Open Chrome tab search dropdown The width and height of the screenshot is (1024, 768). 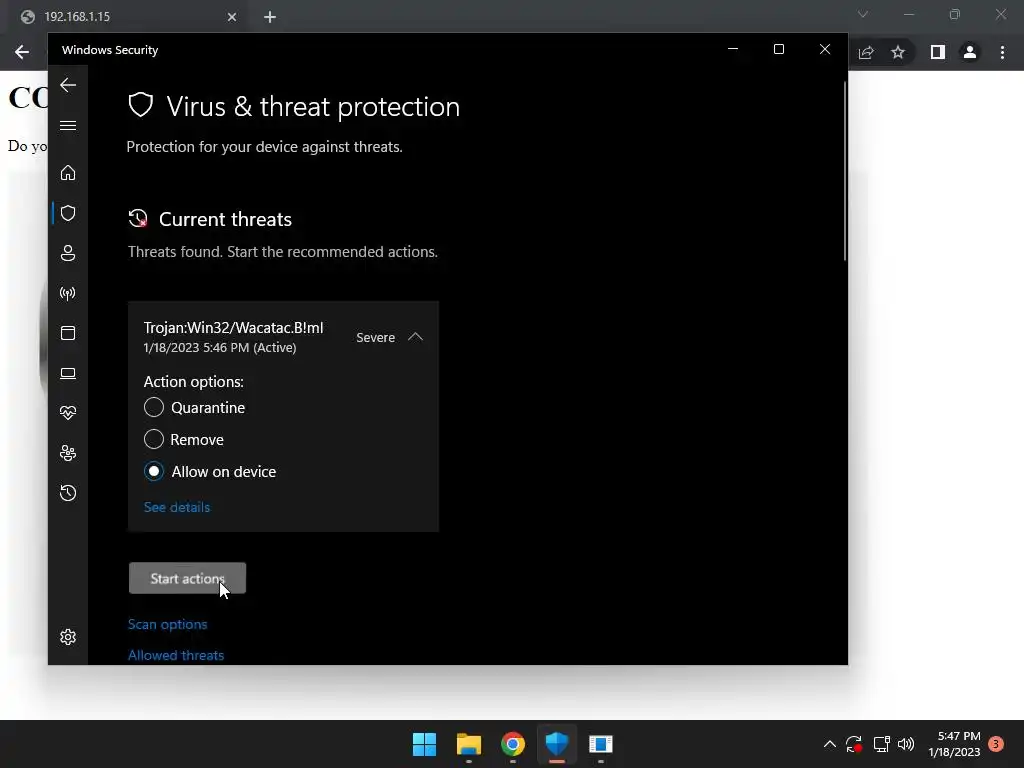tap(863, 14)
